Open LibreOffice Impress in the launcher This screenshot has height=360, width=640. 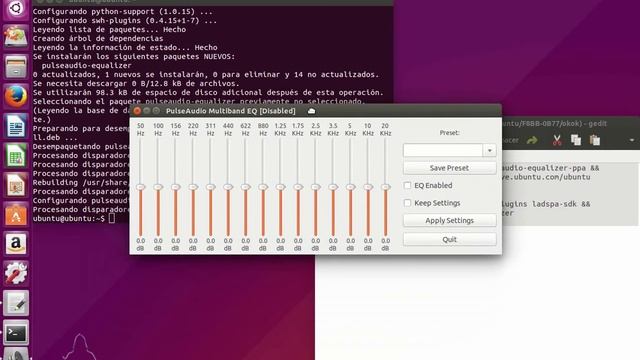[16, 184]
